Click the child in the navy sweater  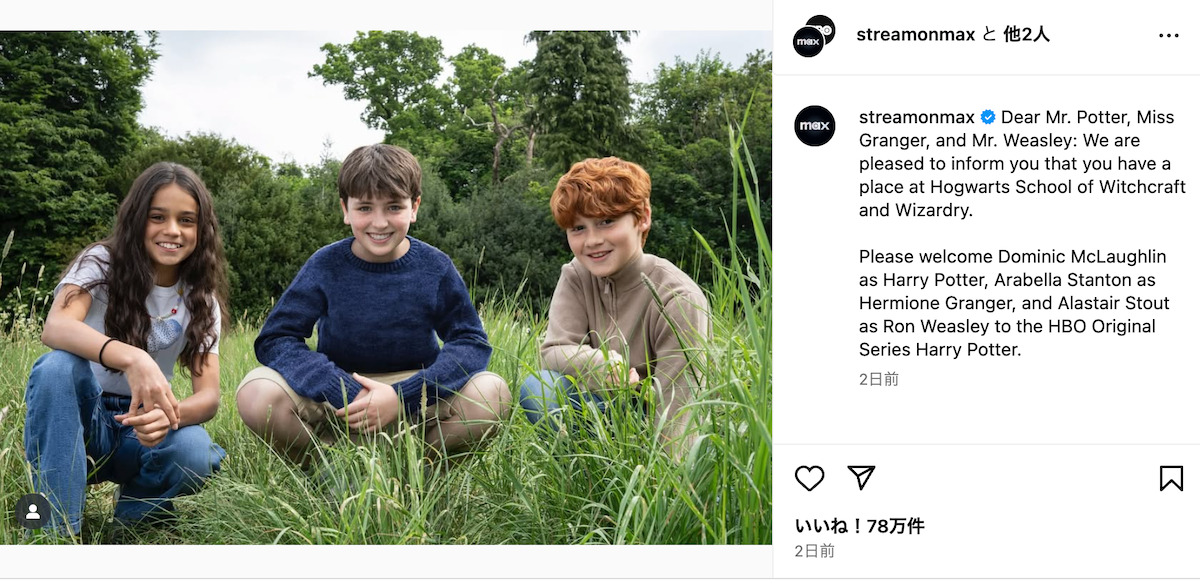[x=378, y=300]
